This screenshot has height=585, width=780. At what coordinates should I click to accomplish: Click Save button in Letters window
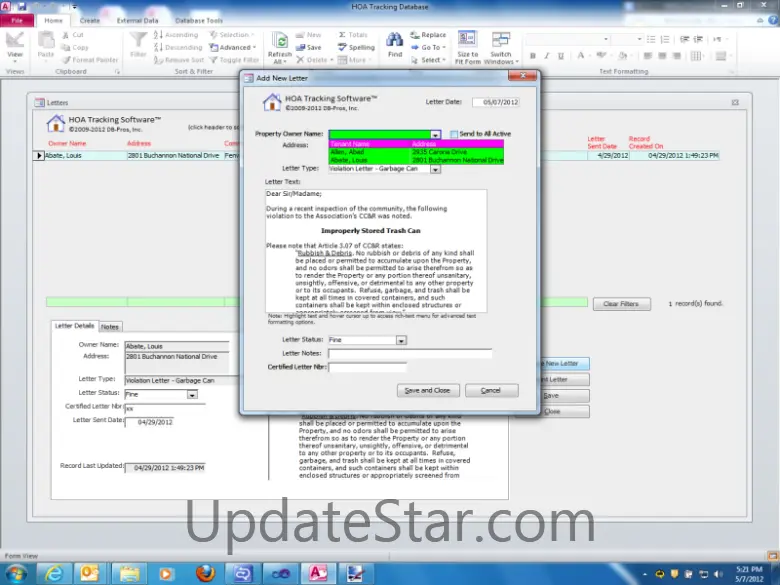(565, 395)
